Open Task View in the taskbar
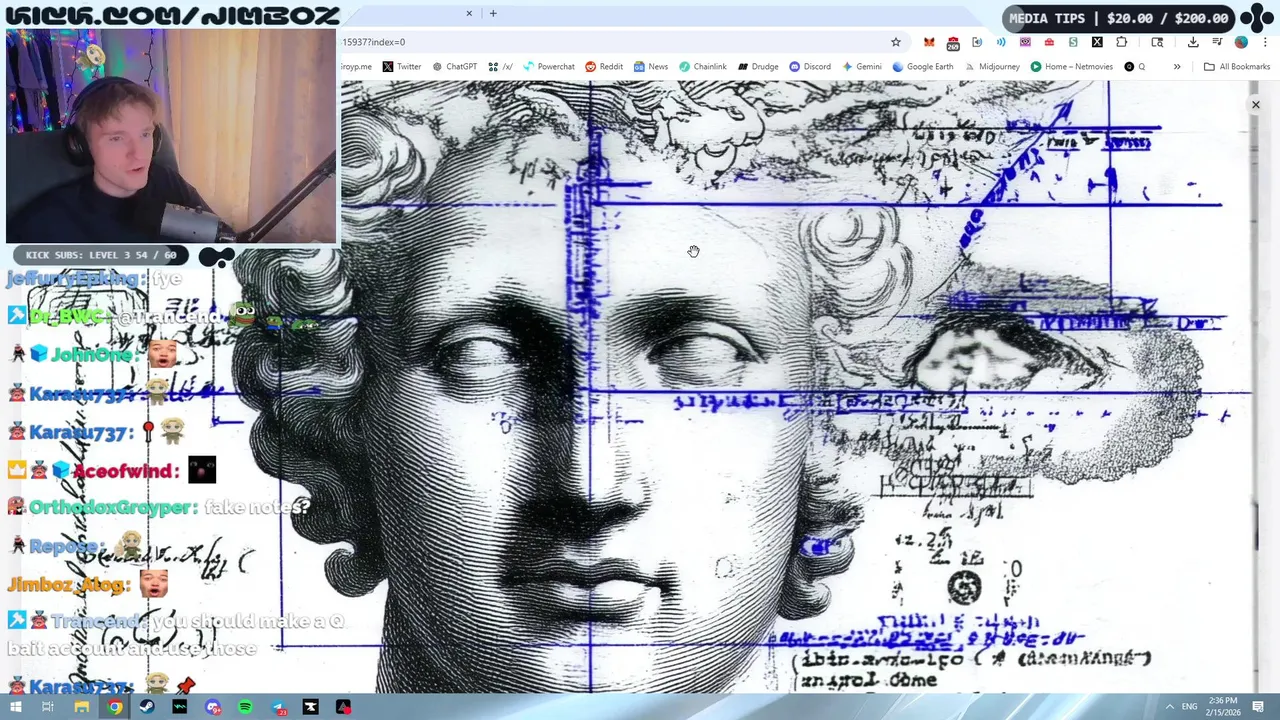This screenshot has width=1280, height=720. pyautogui.click(x=47, y=707)
